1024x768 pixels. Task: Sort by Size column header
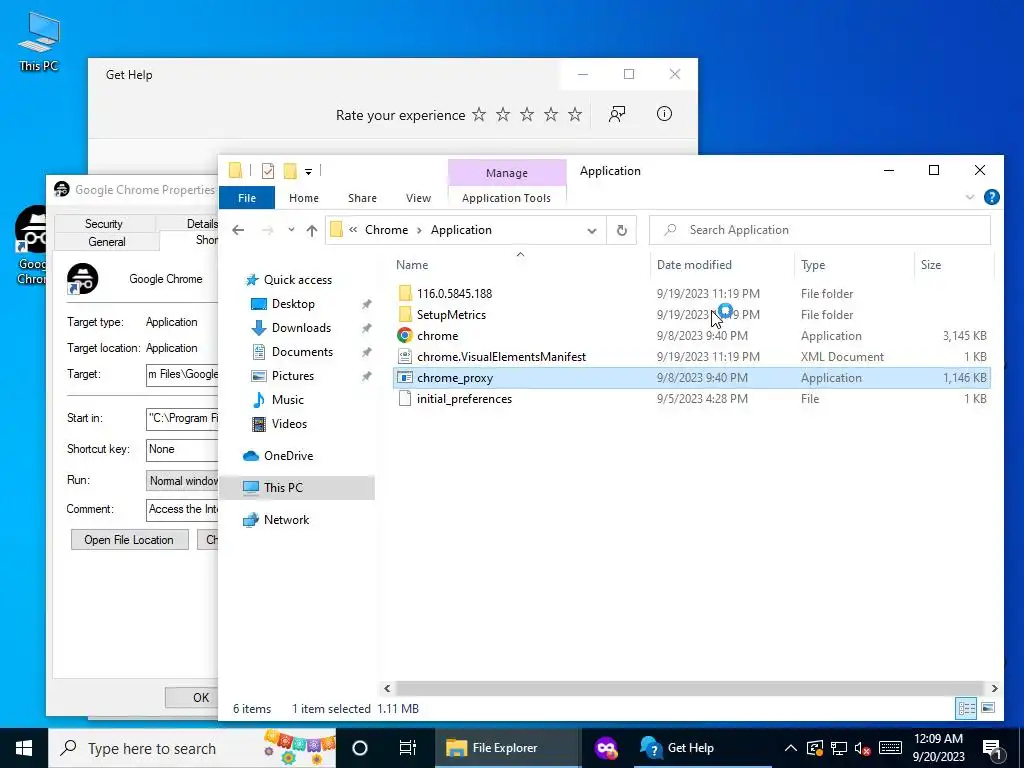click(x=931, y=264)
